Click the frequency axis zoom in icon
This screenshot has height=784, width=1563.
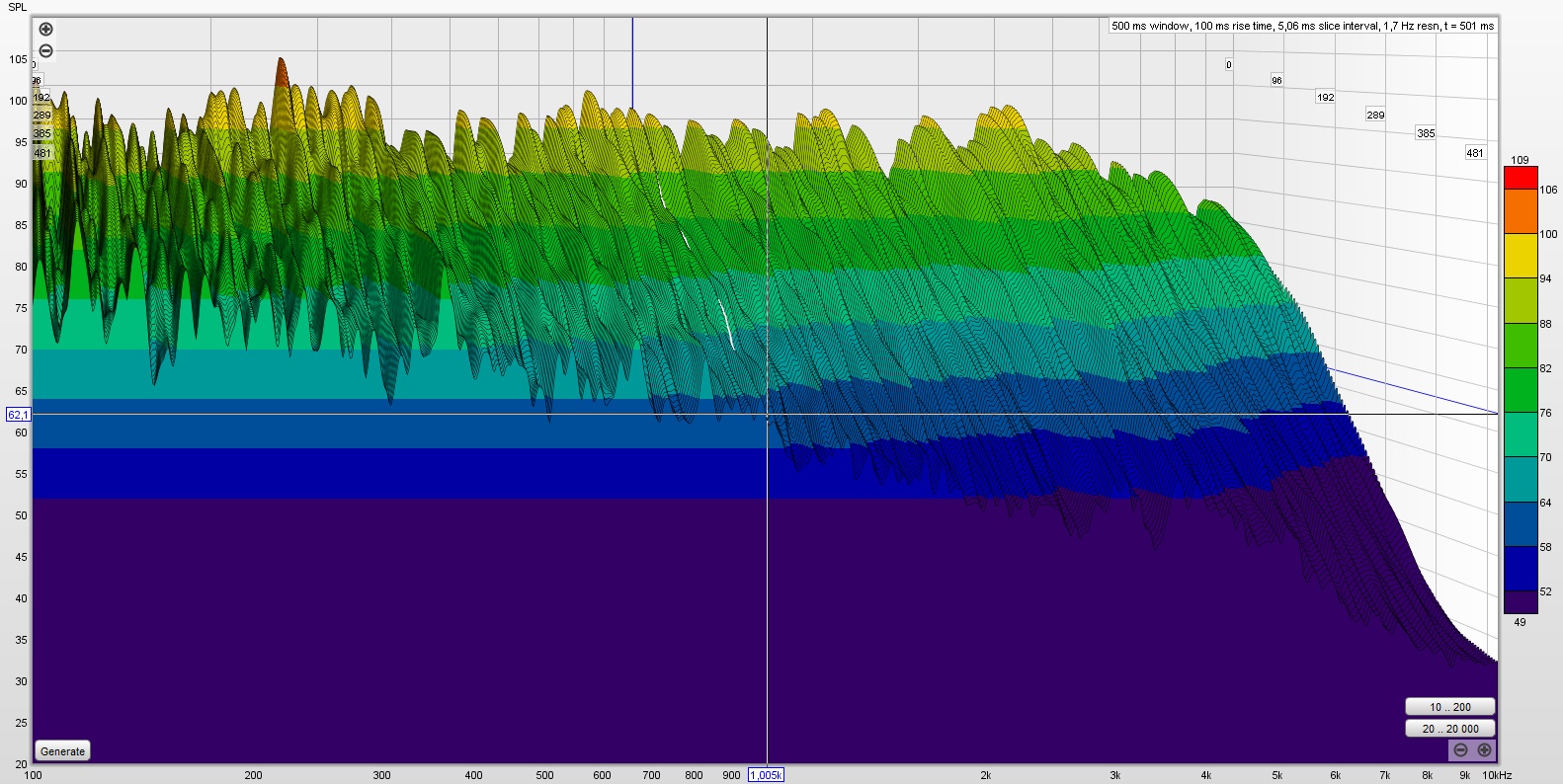point(1484,750)
